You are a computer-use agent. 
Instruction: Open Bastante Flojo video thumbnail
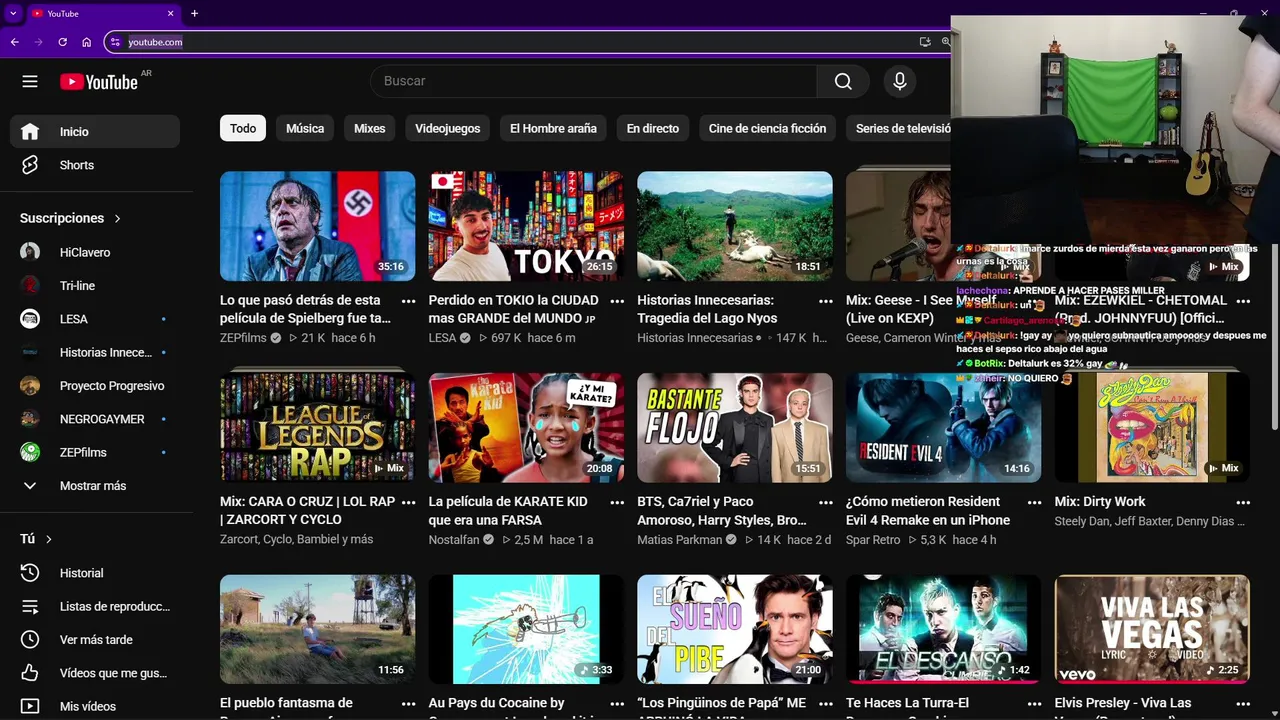(735, 428)
